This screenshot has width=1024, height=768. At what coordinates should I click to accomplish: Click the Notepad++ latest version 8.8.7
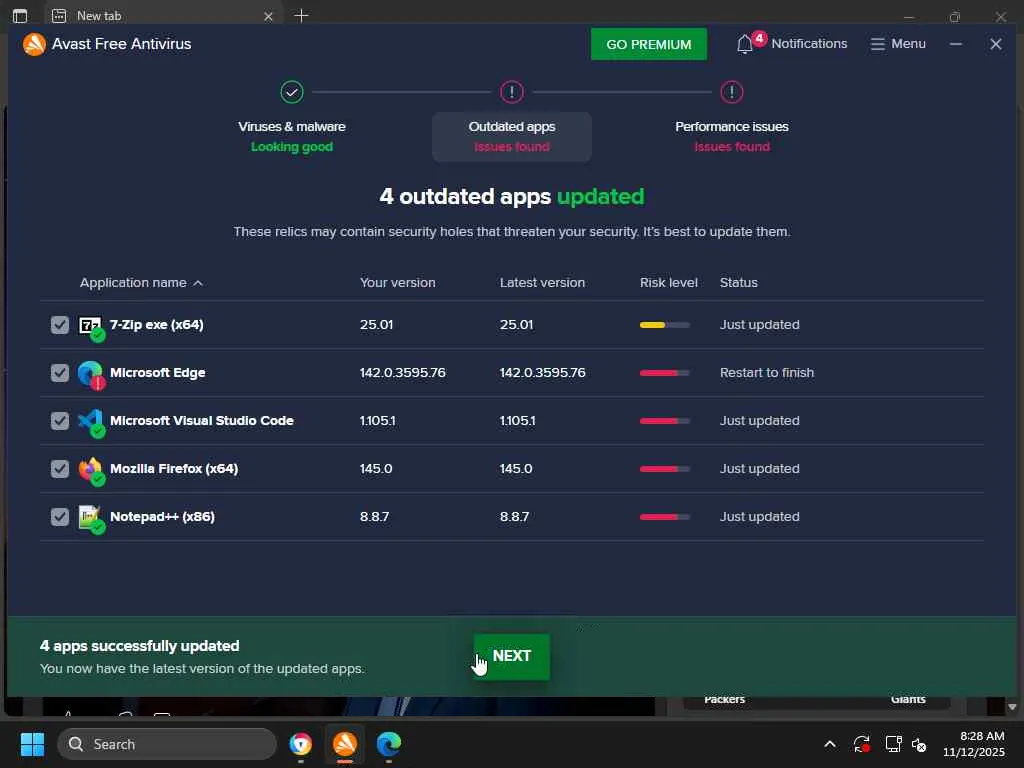tap(514, 517)
